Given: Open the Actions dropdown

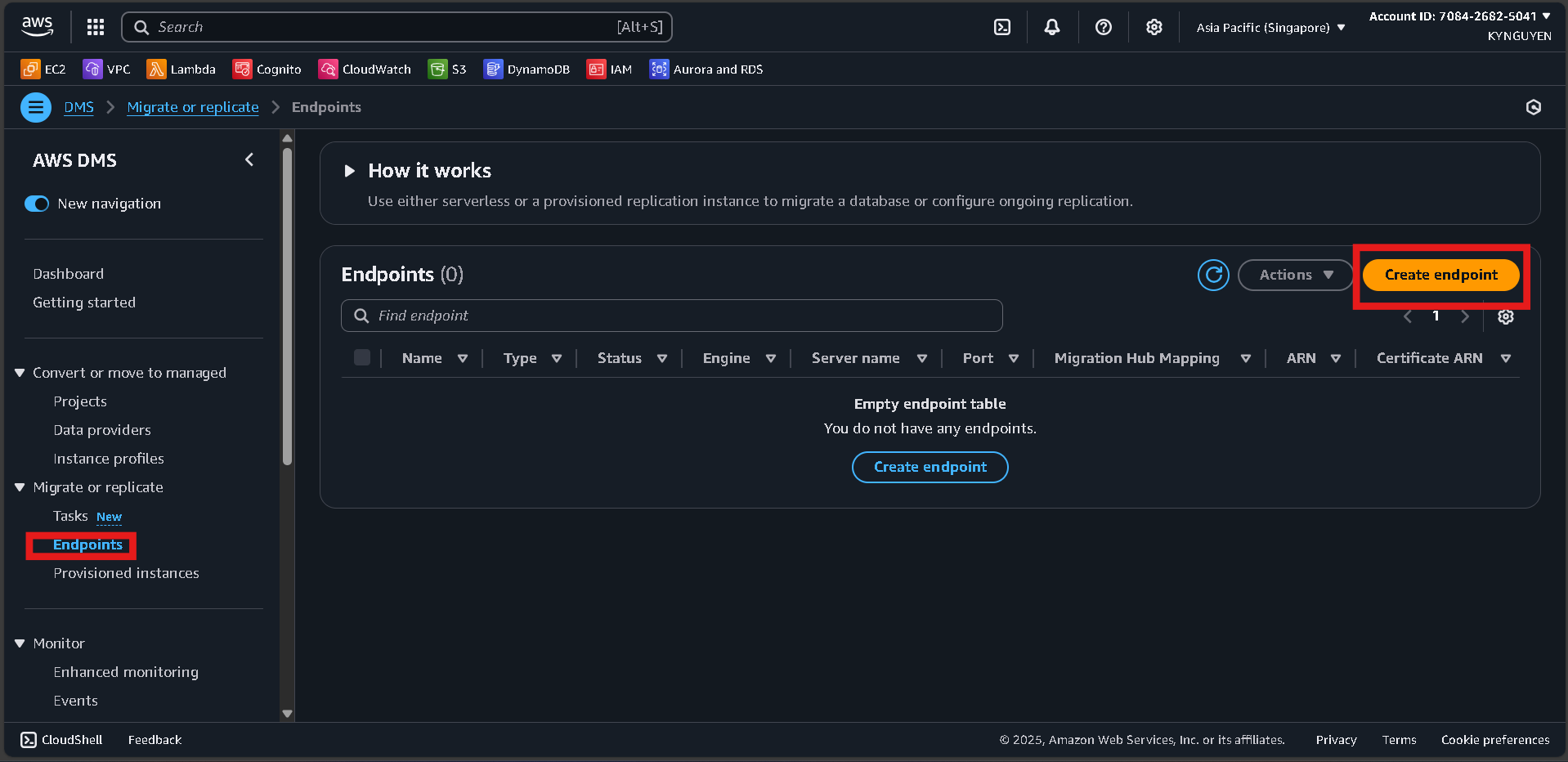Looking at the screenshot, I should pyautogui.click(x=1294, y=275).
